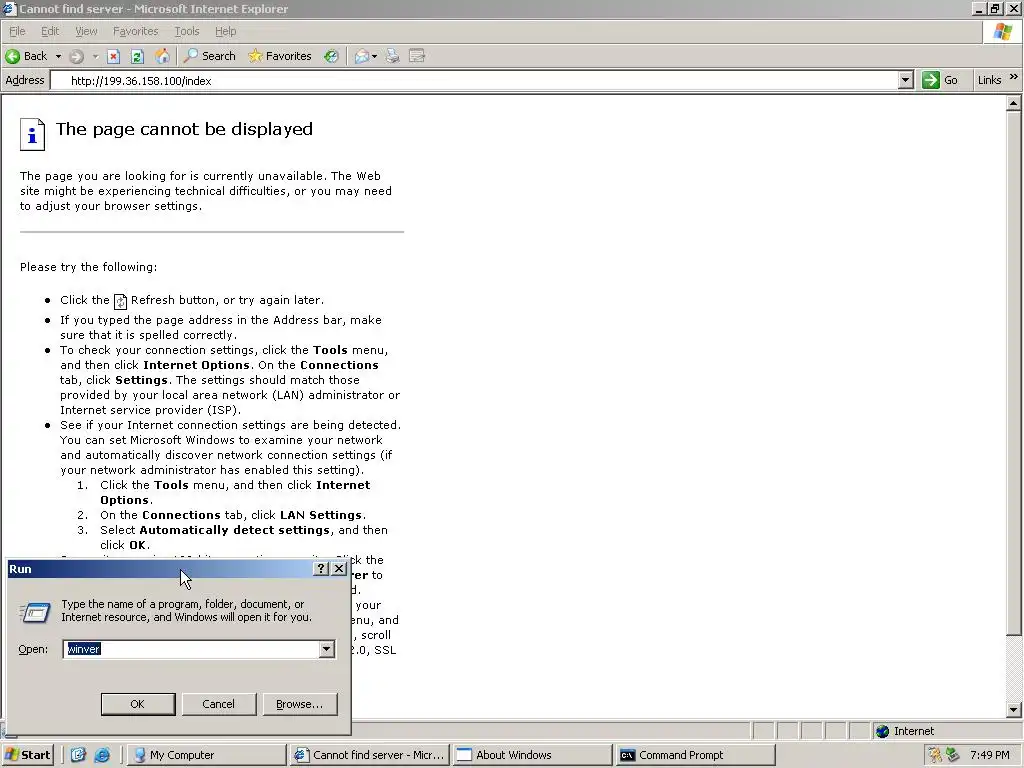
Task: Click the Internet zone globe in status bar
Action: point(883,731)
